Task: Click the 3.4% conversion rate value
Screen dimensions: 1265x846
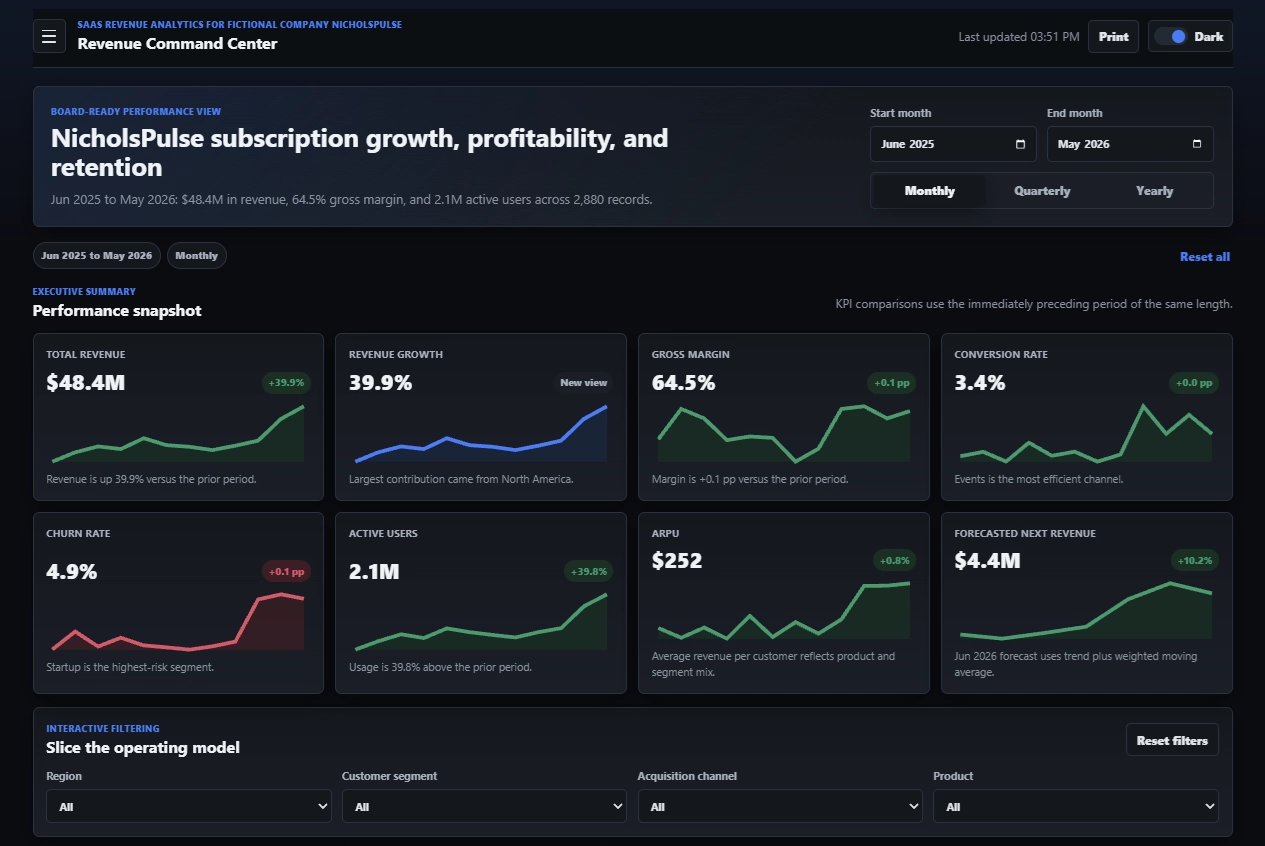Action: pyautogui.click(x=980, y=382)
